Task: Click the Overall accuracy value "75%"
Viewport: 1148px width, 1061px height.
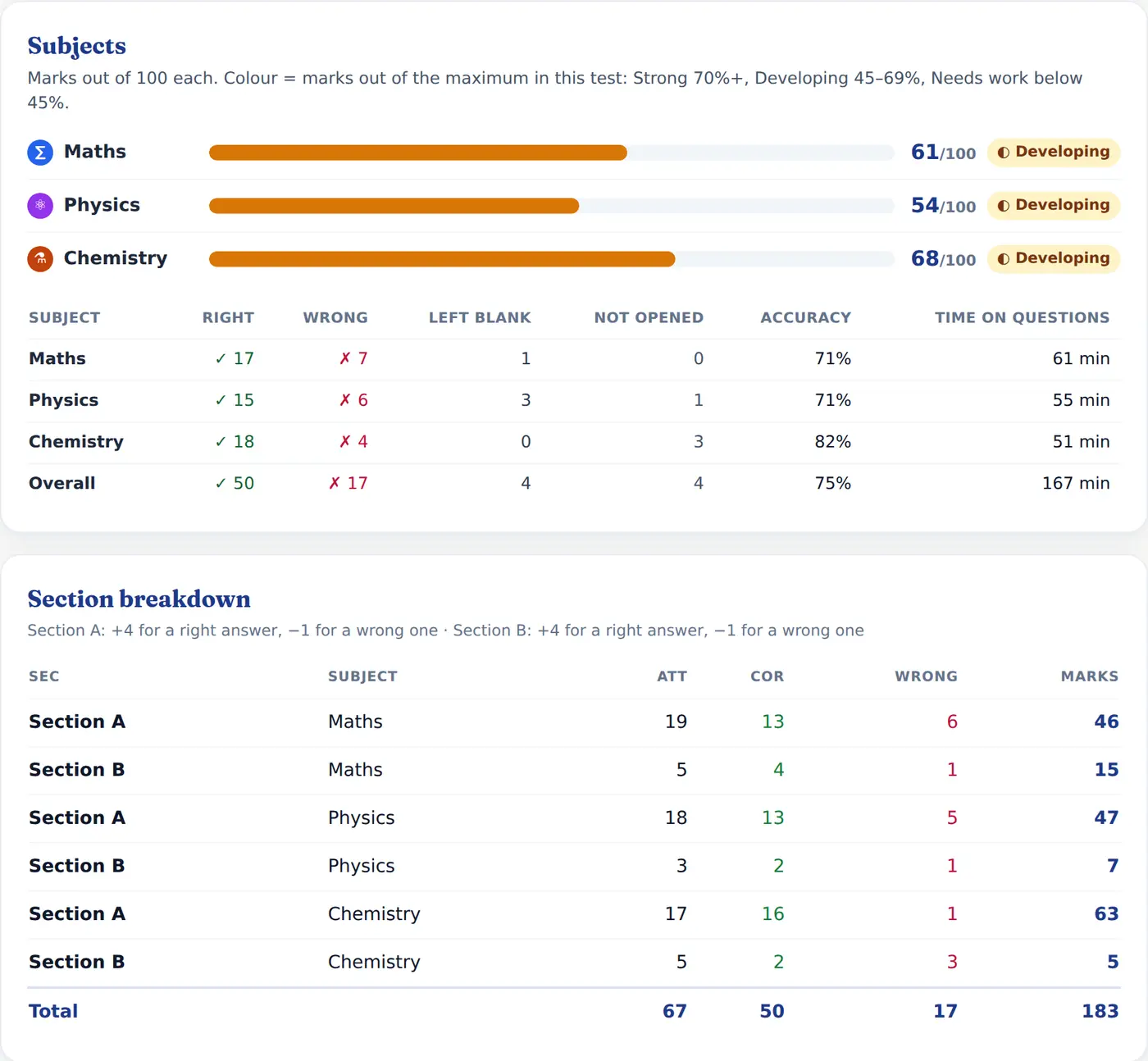Action: tap(832, 484)
